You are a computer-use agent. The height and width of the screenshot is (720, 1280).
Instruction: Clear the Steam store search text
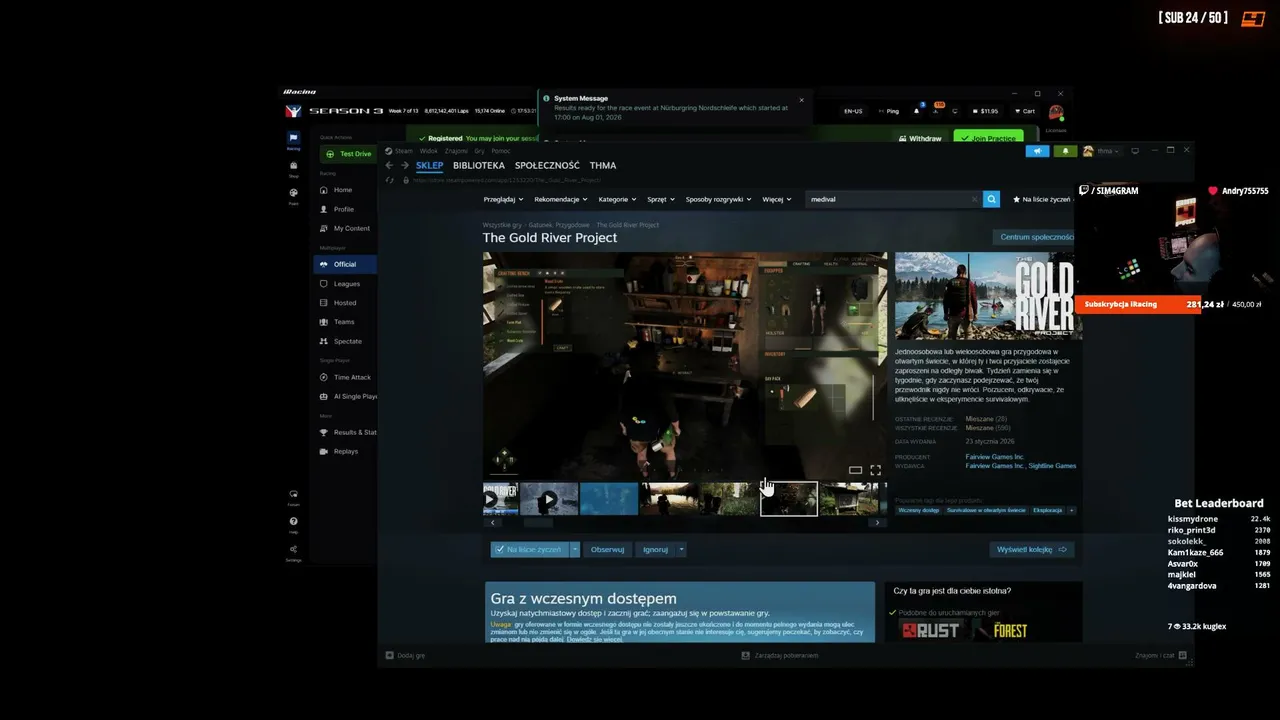tap(975, 199)
